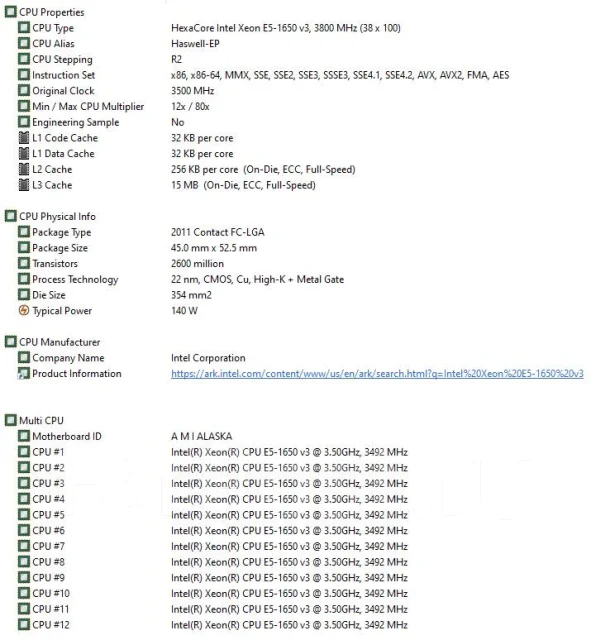Click the Company Name row icon
The image size is (591, 640).
(x=24, y=358)
